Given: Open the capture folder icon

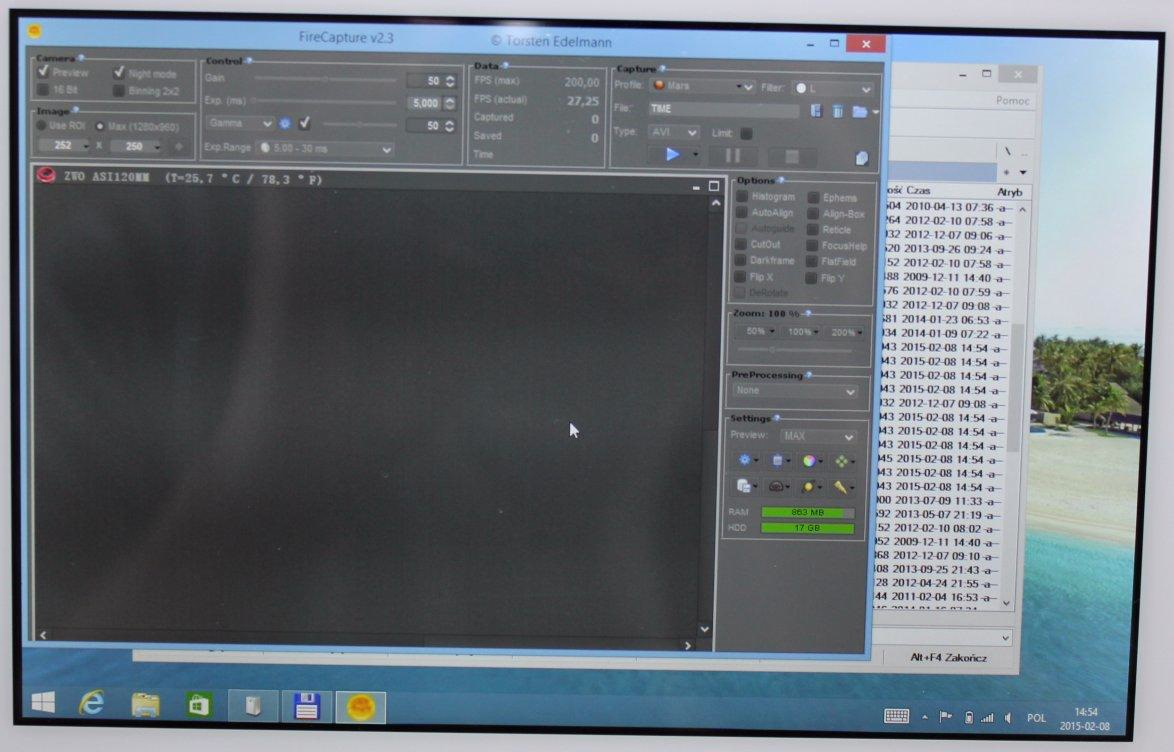Looking at the screenshot, I should [859, 111].
